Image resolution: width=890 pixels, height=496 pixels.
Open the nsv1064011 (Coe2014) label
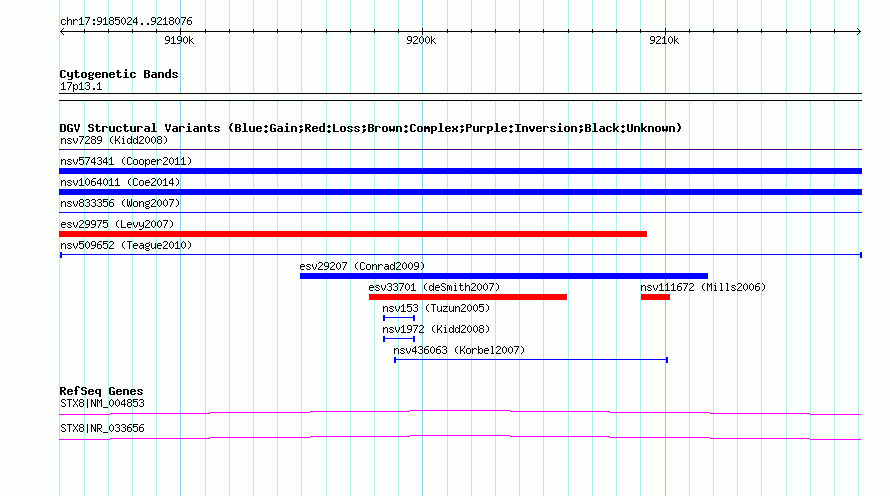120,182
